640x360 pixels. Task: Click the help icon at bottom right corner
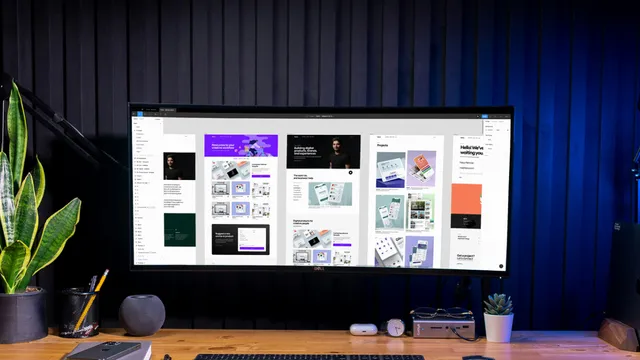tap(501, 266)
